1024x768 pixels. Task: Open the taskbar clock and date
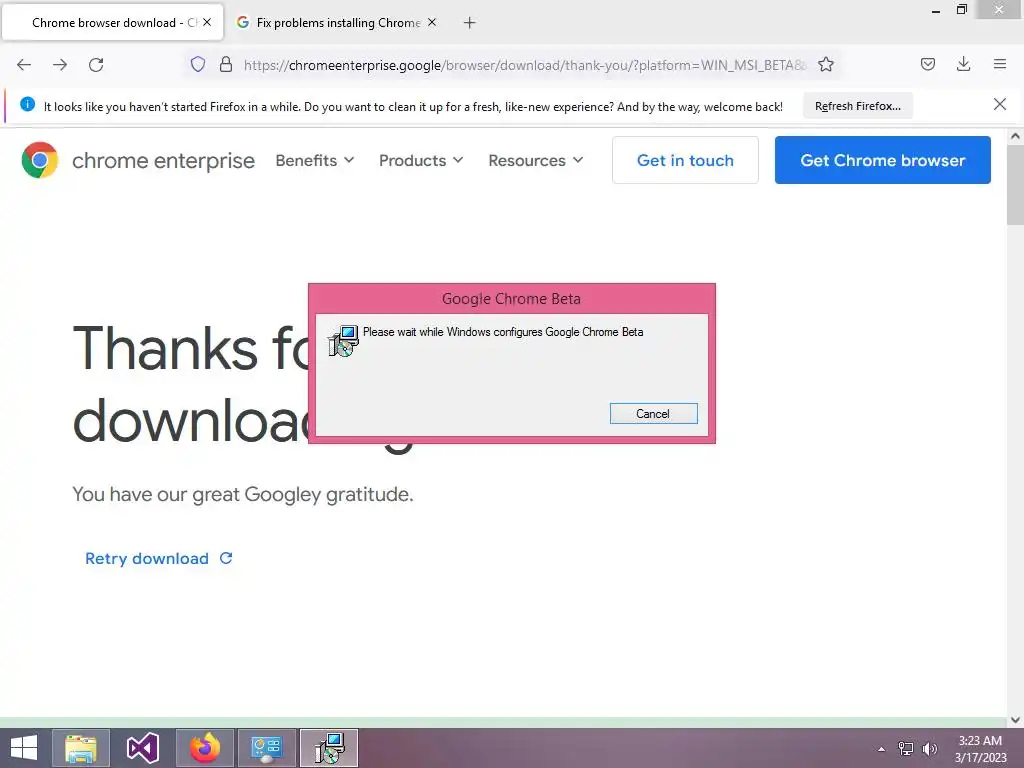[980, 749]
